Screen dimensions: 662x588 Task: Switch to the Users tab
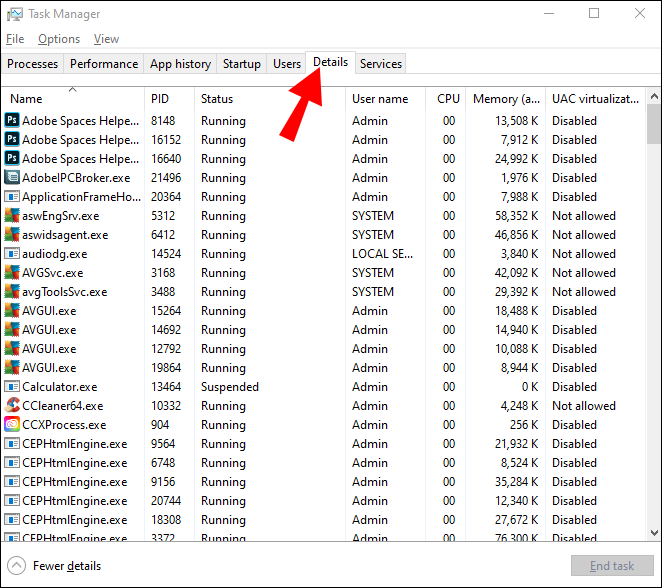point(287,64)
